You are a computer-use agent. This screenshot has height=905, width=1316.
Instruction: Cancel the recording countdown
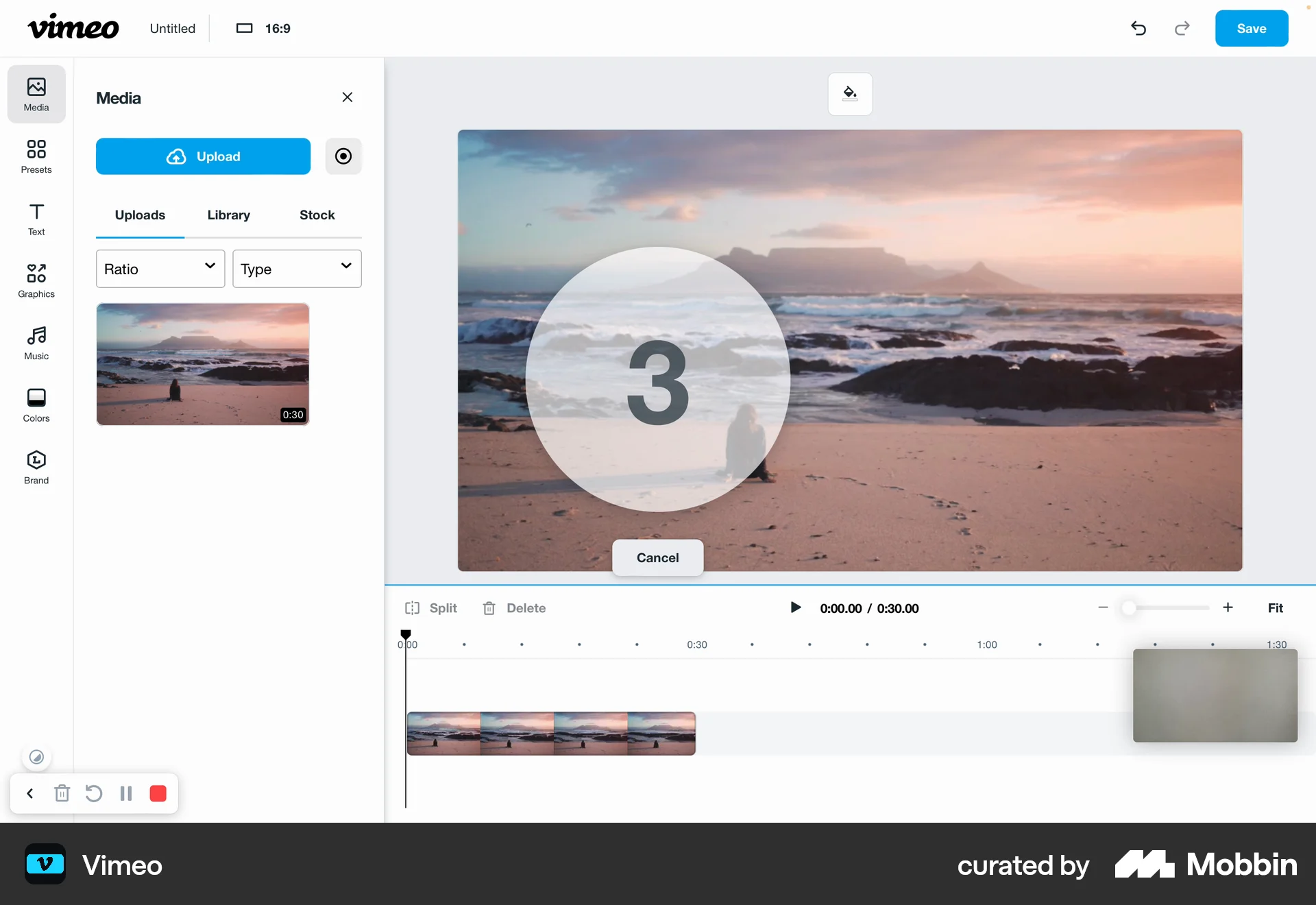[657, 557]
